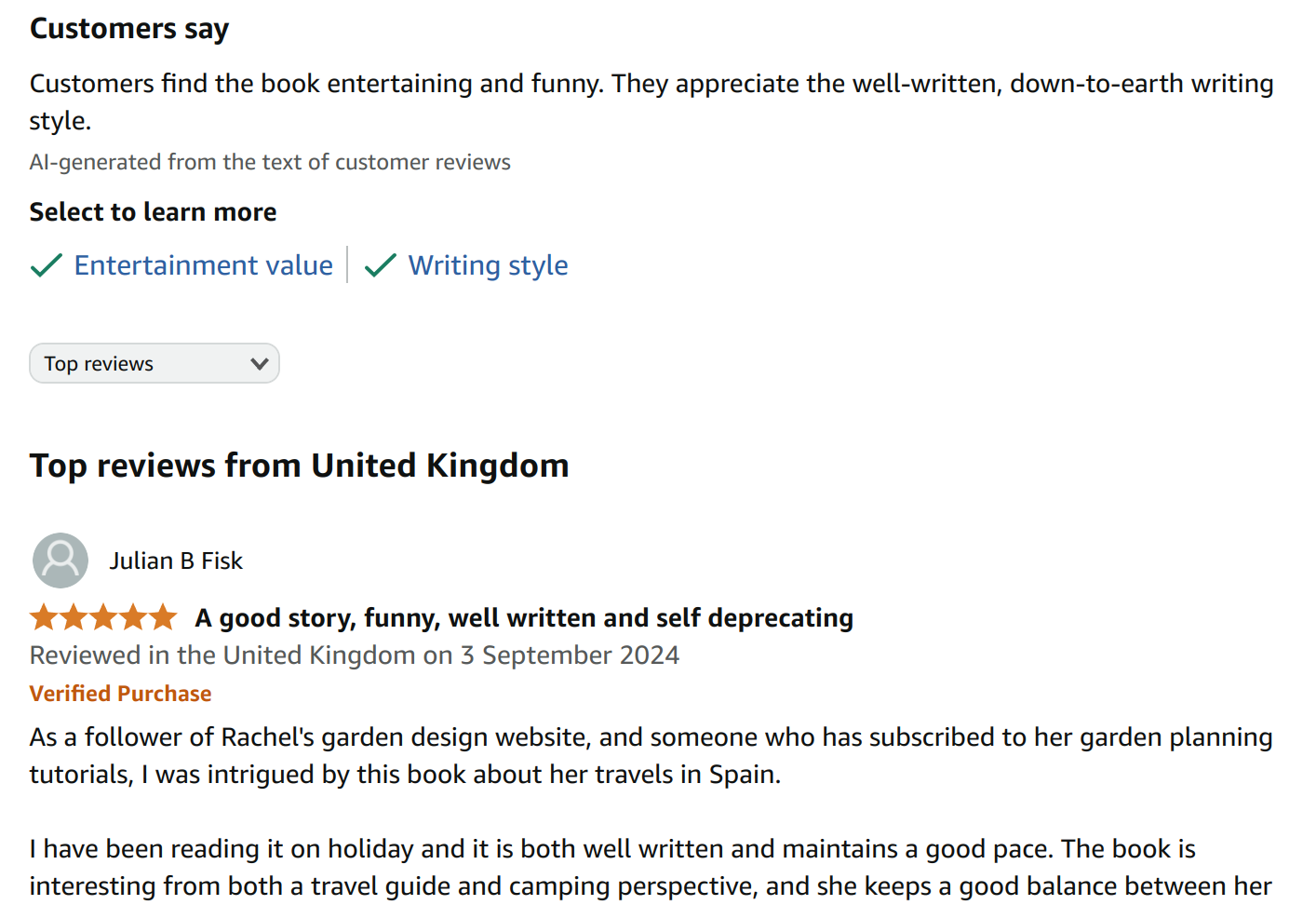Screen dimensions: 1316x905
Task: Select the Writing style topic link
Action: [x=488, y=266]
